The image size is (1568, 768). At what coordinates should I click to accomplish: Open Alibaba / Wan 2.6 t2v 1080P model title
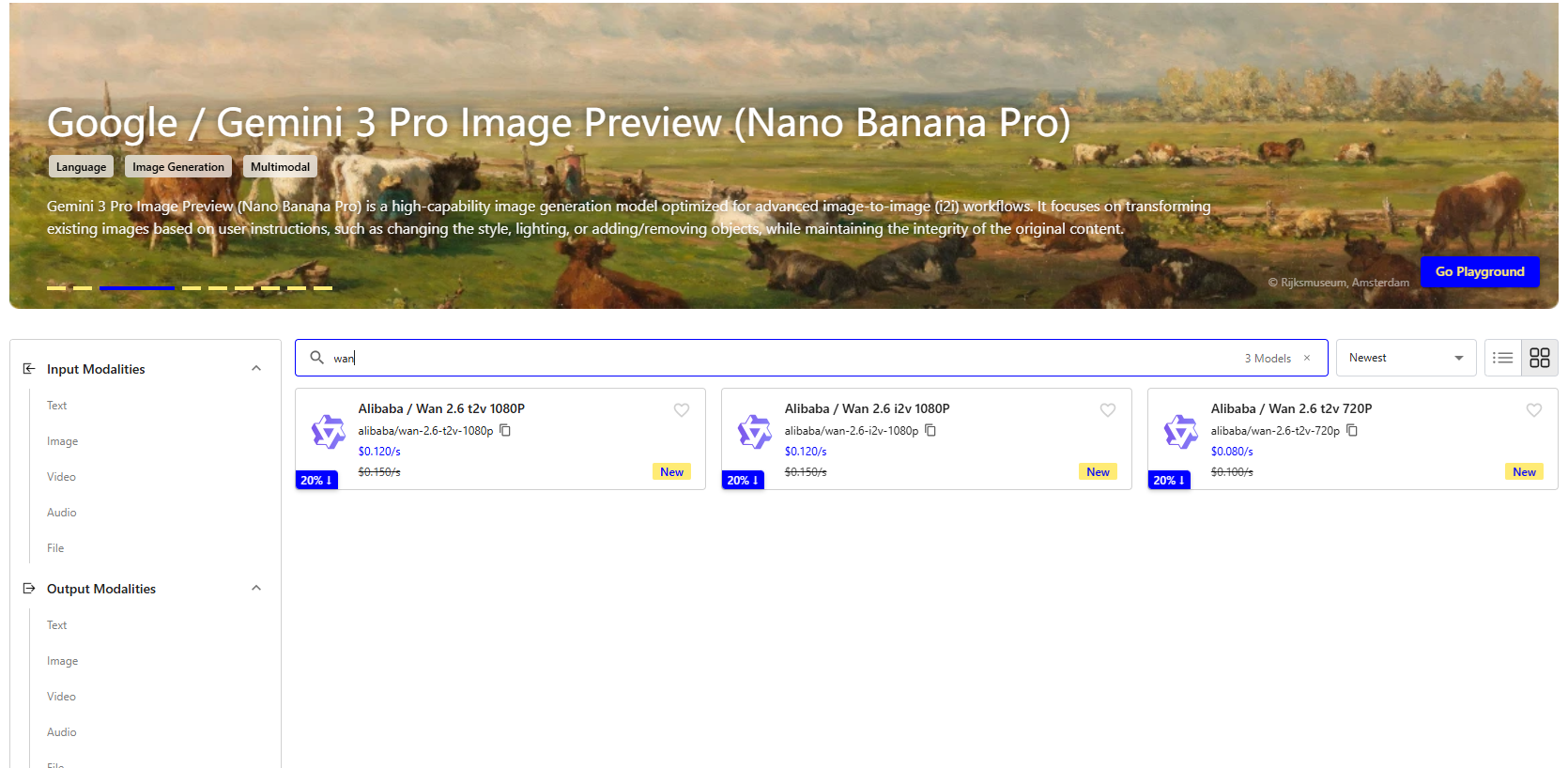tap(441, 408)
